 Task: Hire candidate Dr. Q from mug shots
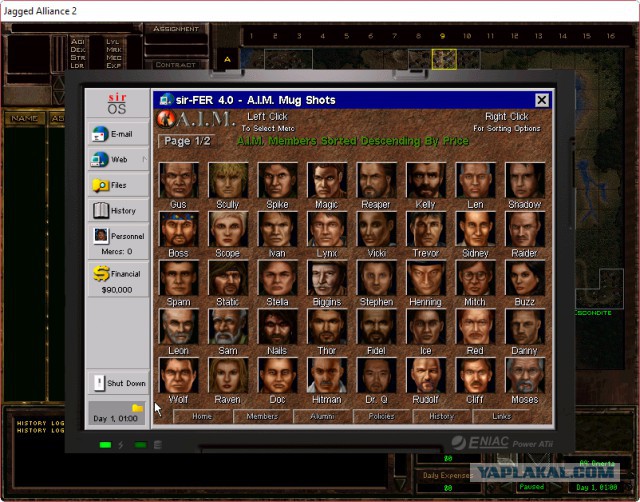point(376,375)
